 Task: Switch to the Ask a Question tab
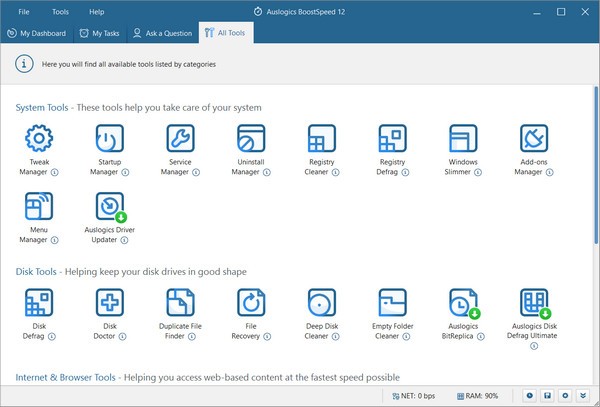pos(162,33)
